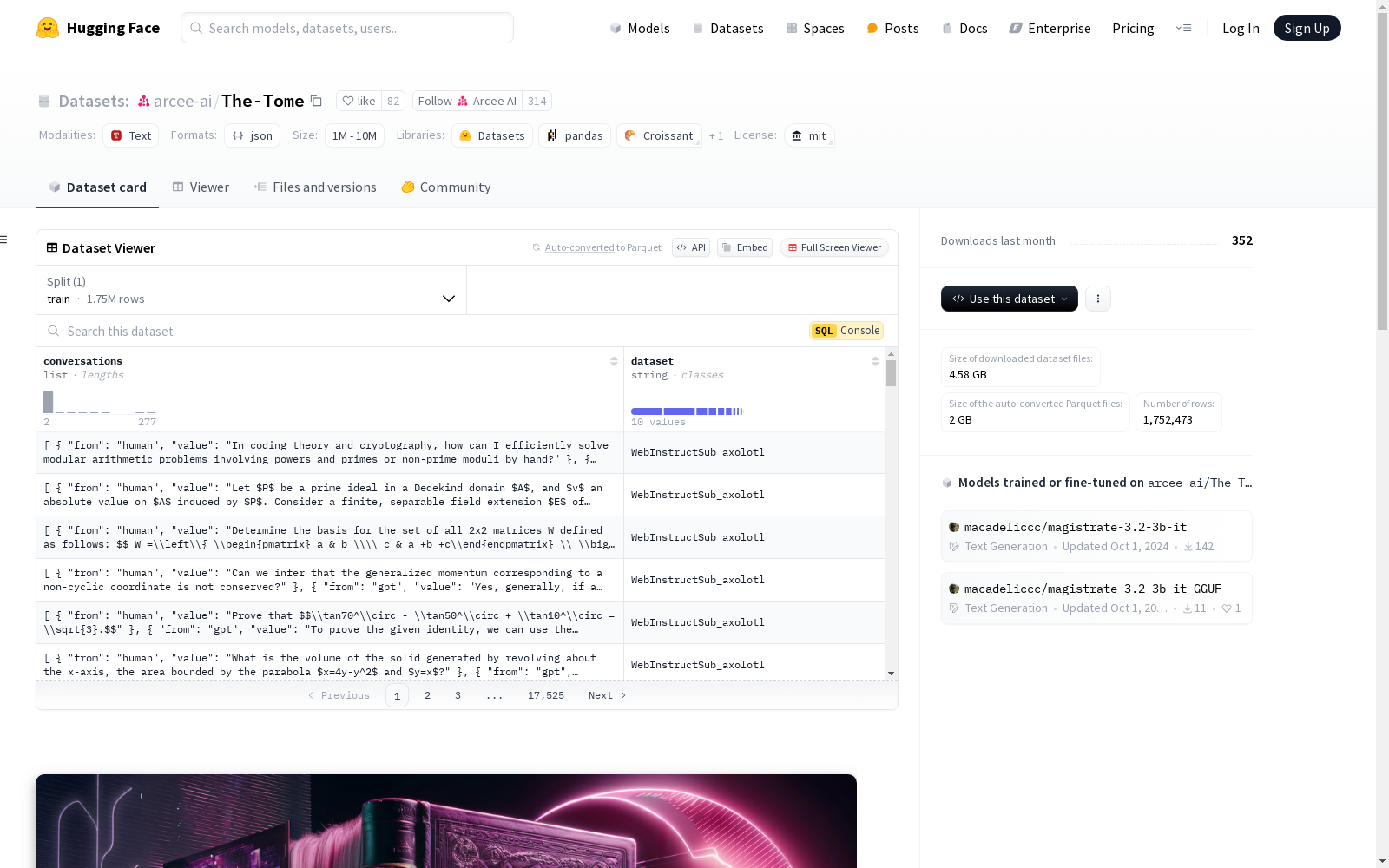Copy dataset name with the copy icon

pyautogui.click(x=317, y=101)
